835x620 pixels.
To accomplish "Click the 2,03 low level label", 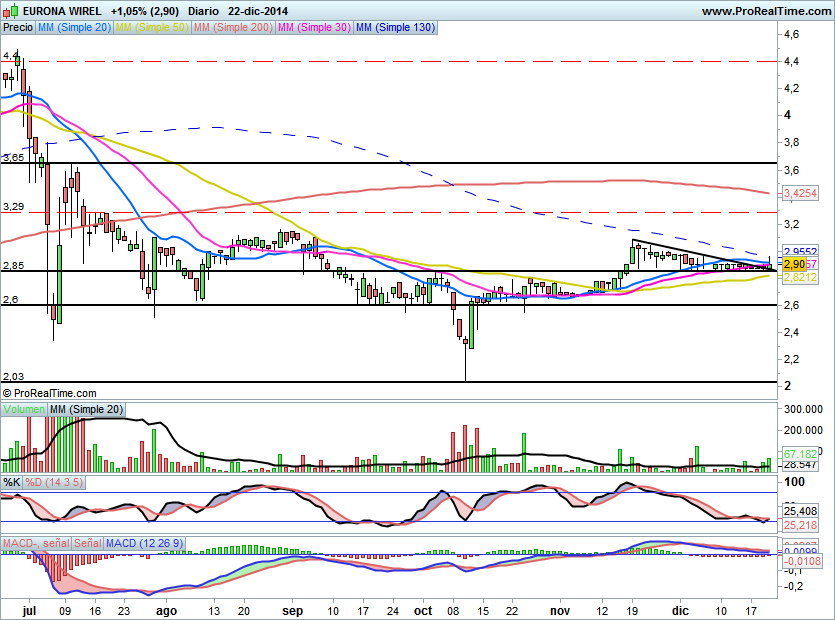I will pos(13,377).
